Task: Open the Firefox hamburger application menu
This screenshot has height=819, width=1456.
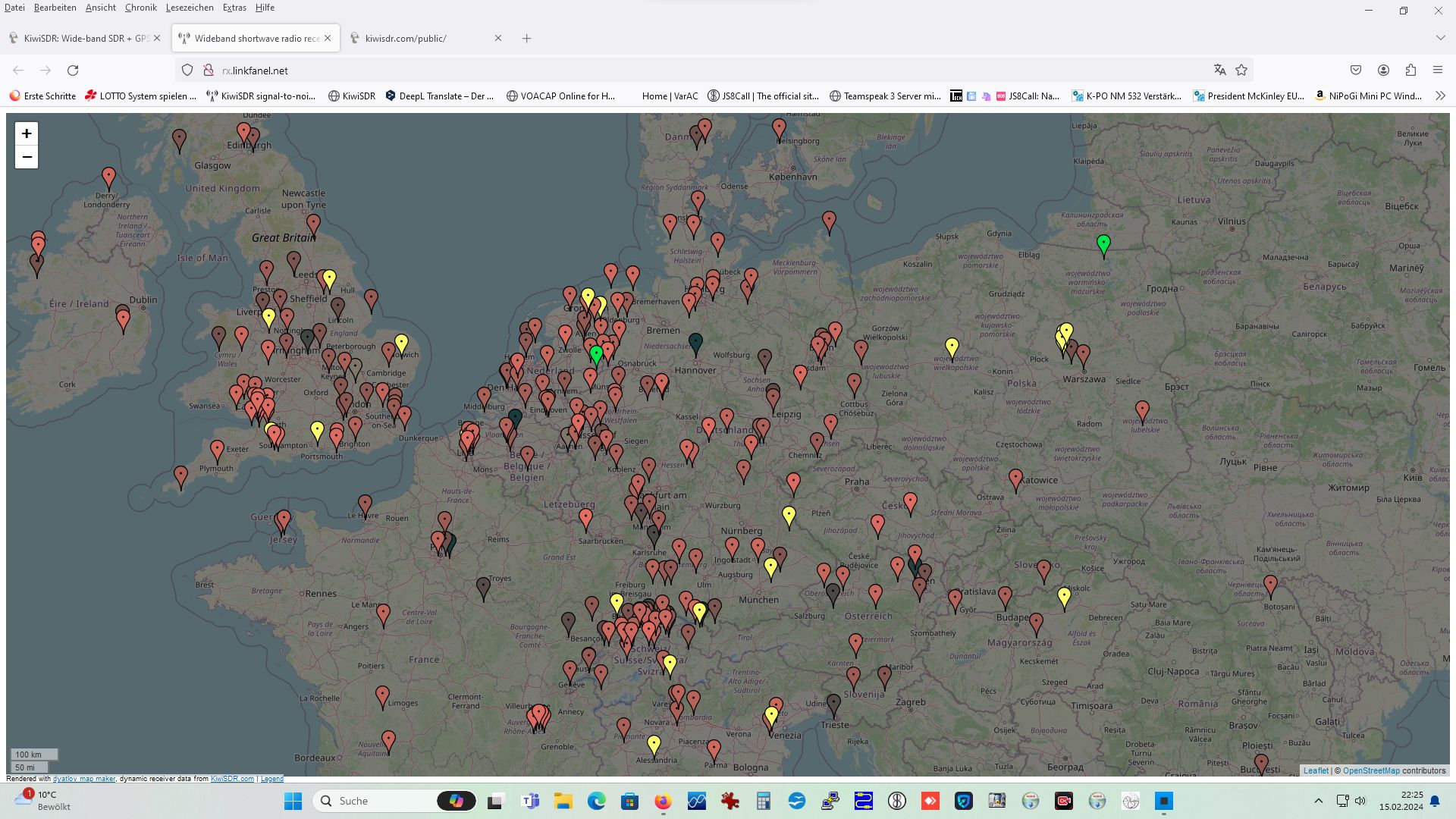Action: 1438,70
